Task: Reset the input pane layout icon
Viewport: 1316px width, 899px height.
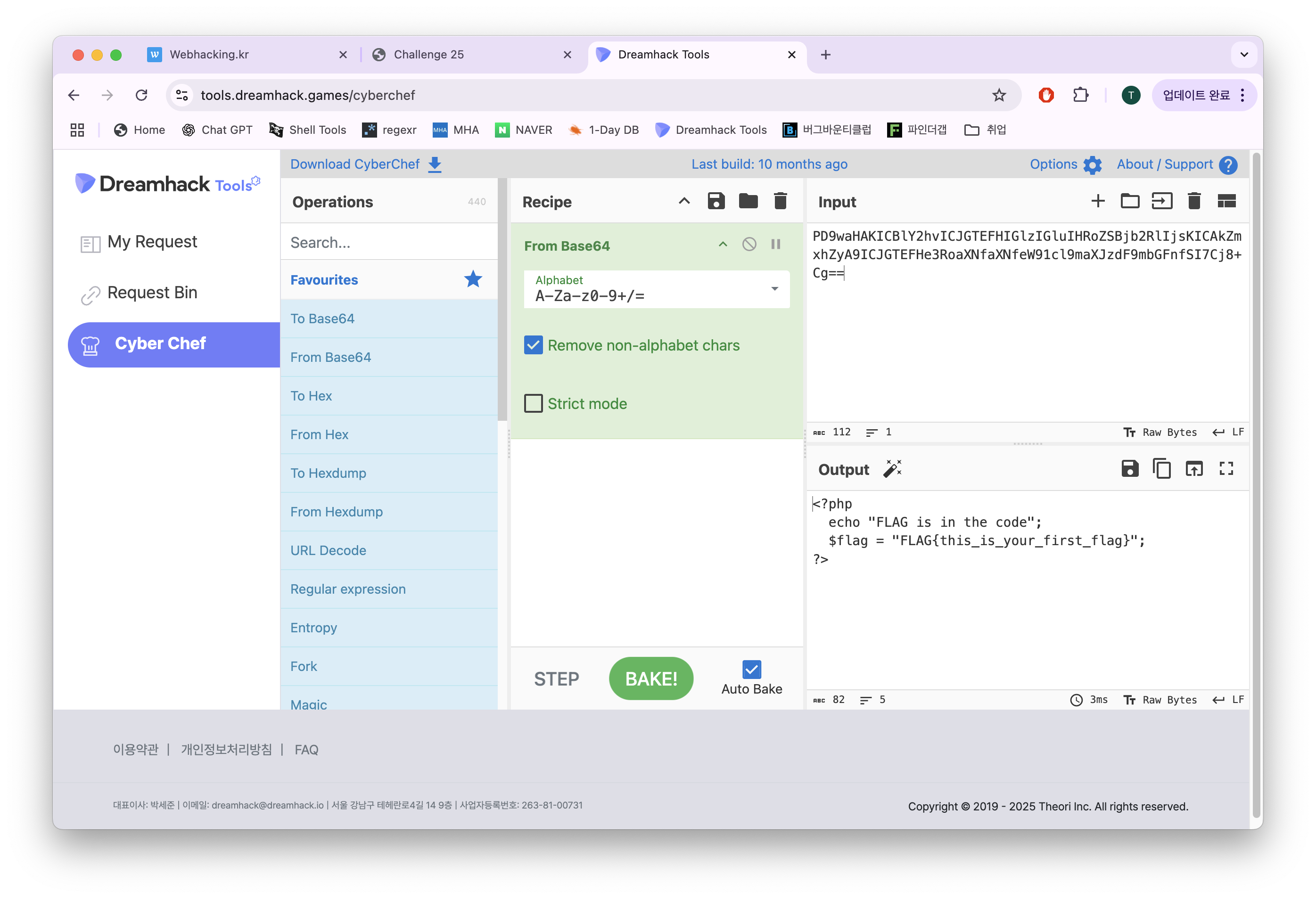Action: (1226, 201)
